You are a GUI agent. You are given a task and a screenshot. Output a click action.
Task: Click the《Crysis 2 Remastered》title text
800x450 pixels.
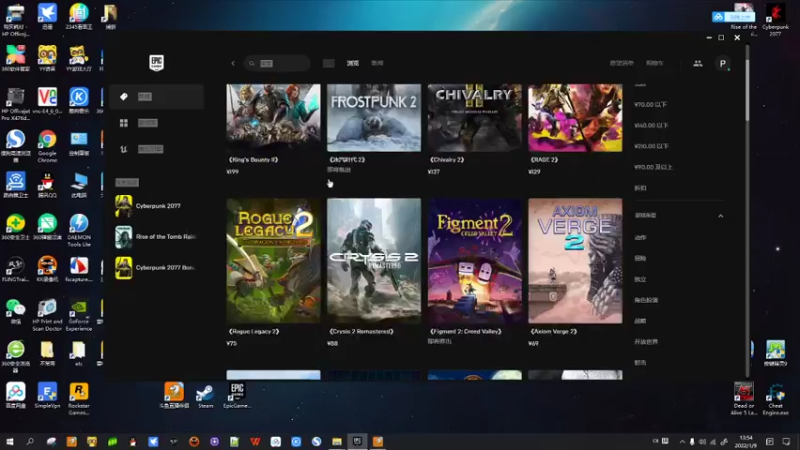coord(361,332)
